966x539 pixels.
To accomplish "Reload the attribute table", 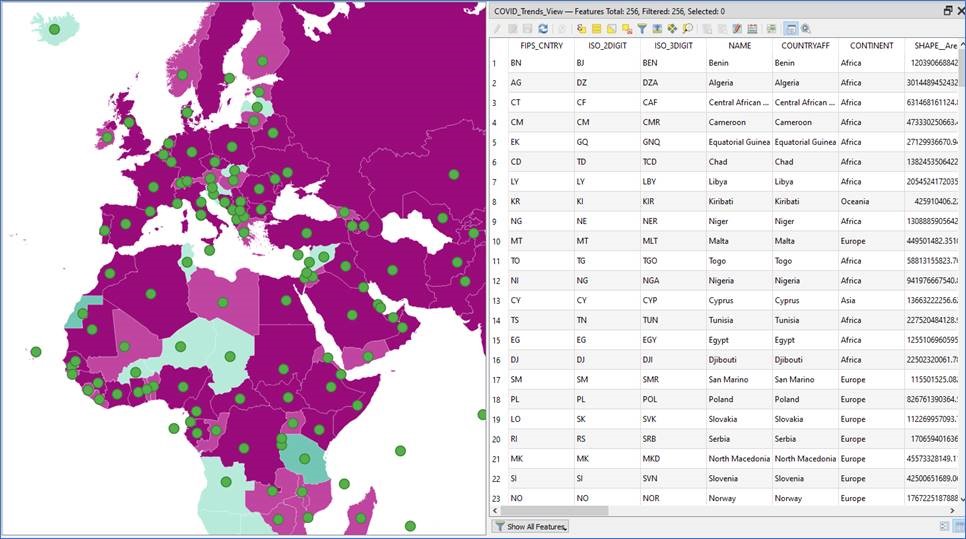I will (x=543, y=28).
